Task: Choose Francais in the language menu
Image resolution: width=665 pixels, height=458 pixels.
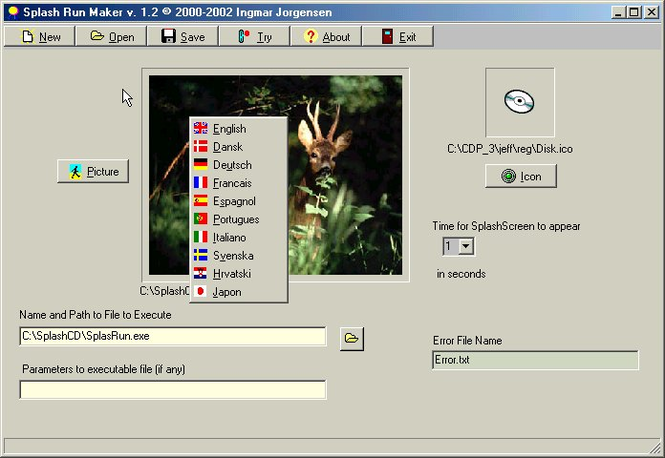Action: 239,183
